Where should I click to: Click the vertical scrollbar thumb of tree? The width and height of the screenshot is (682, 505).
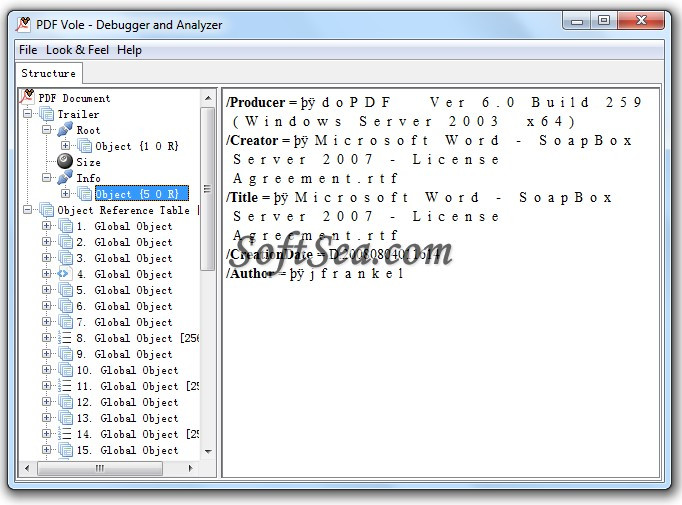click(207, 189)
